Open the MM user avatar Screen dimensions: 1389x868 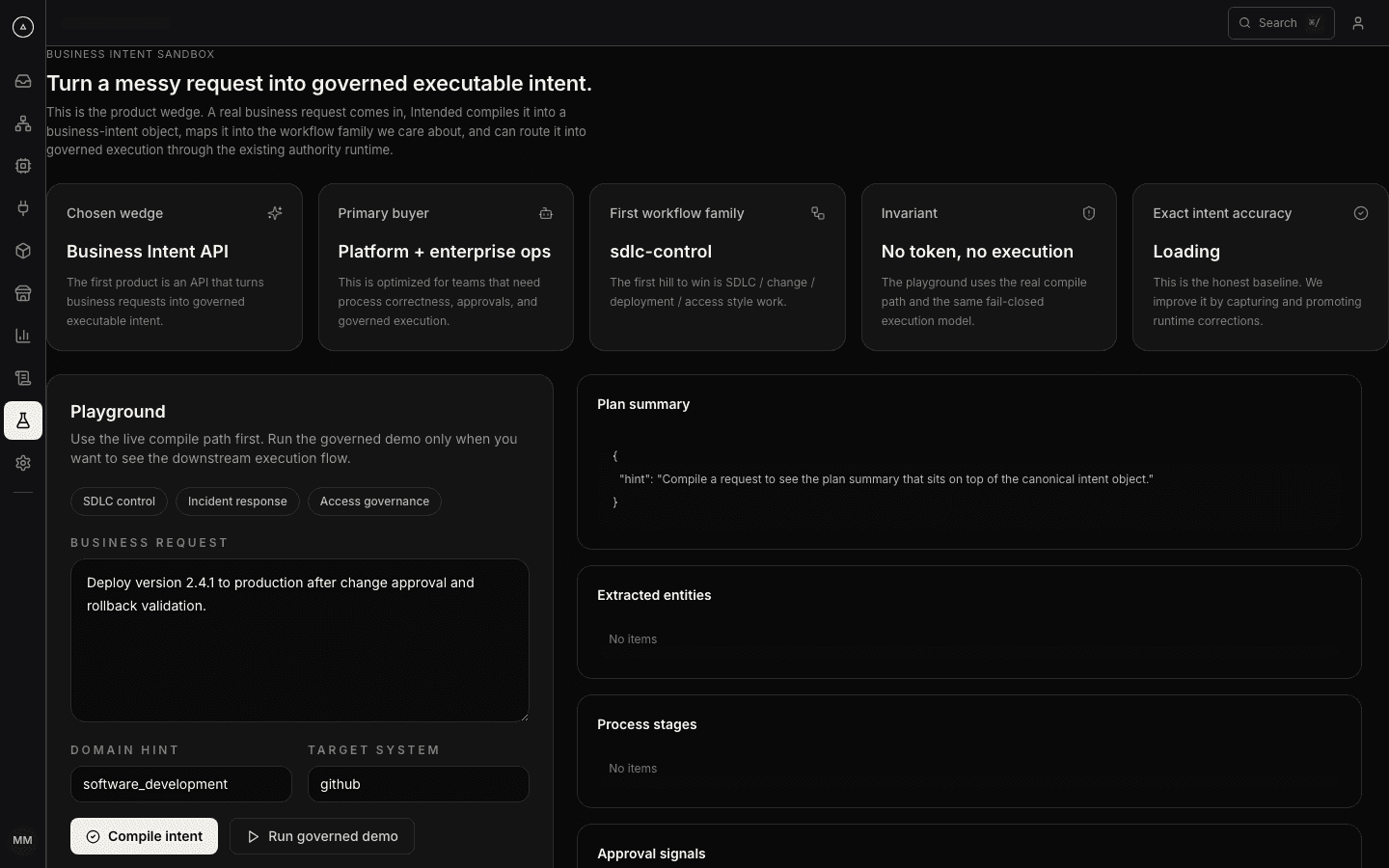tap(22, 841)
